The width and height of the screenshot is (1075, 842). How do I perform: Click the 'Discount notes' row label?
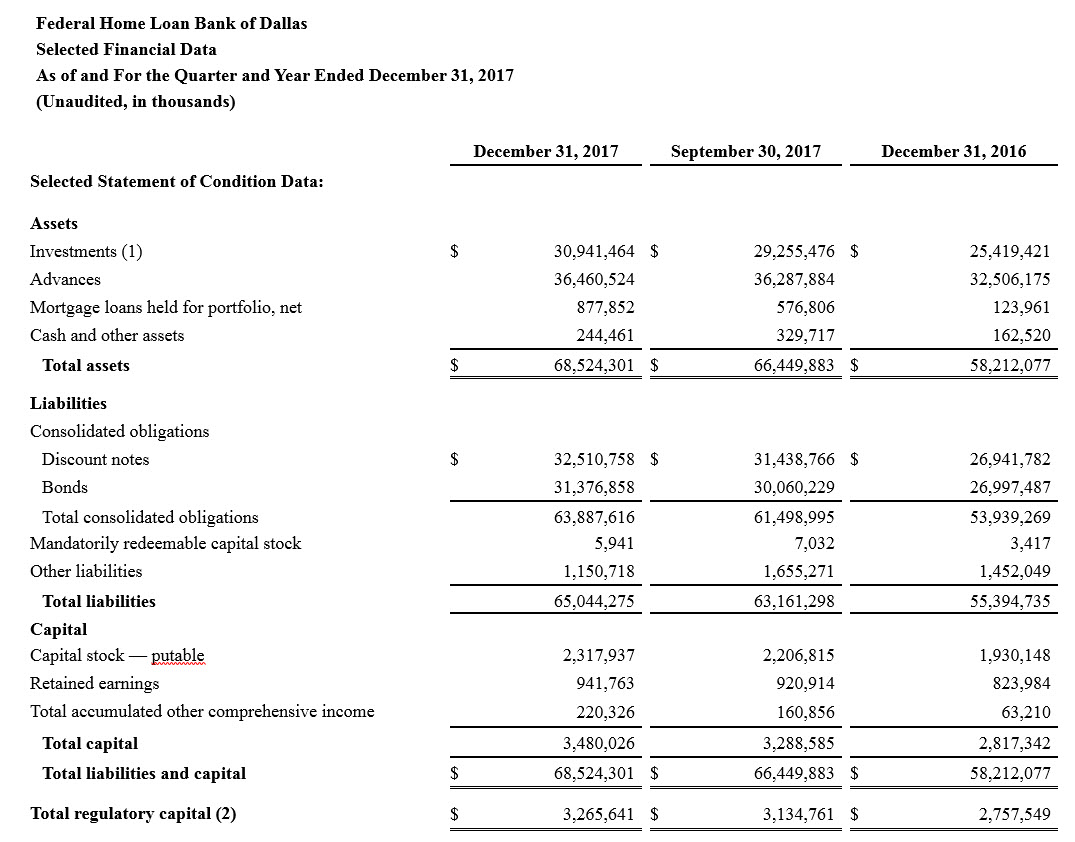pyautogui.click(x=95, y=459)
